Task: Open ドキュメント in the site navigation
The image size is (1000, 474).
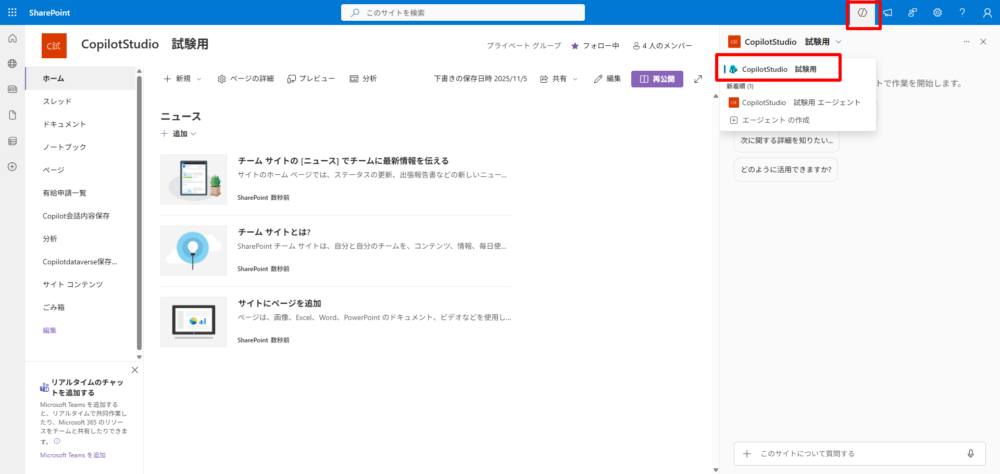Action: pyautogui.click(x=64, y=124)
